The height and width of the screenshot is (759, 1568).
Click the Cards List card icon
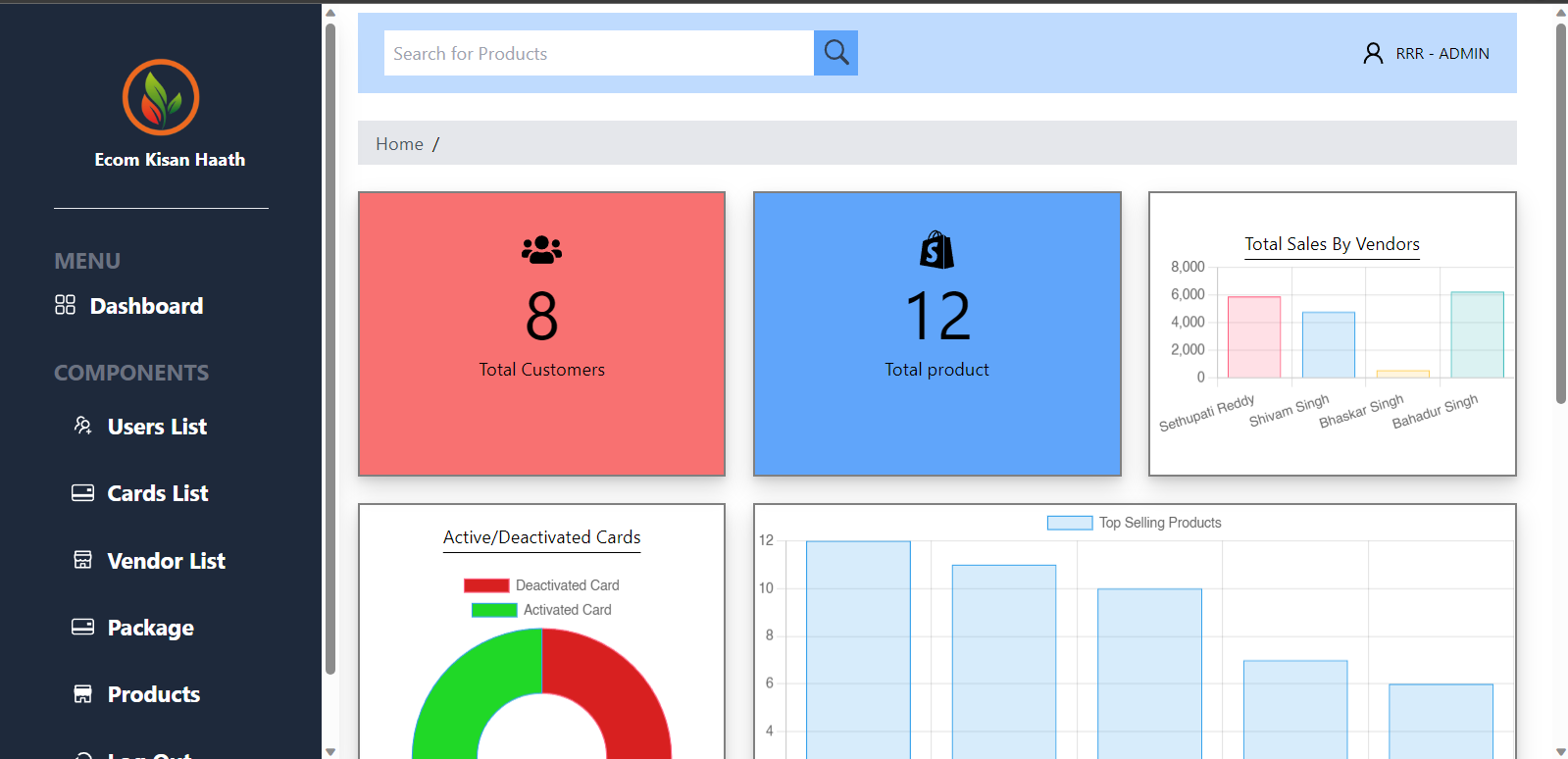coord(83,492)
